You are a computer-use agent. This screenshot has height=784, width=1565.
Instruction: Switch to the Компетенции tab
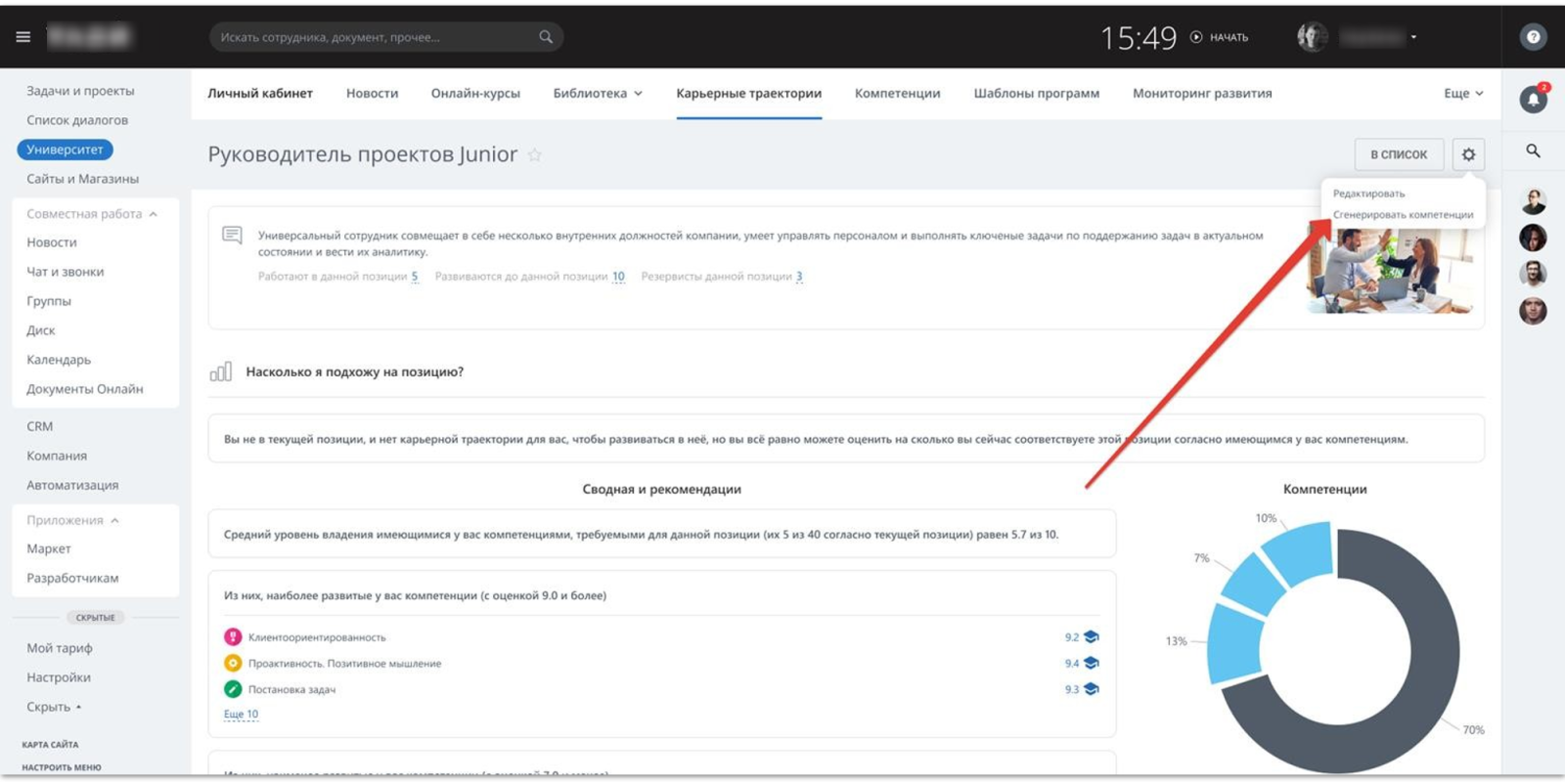coord(897,94)
